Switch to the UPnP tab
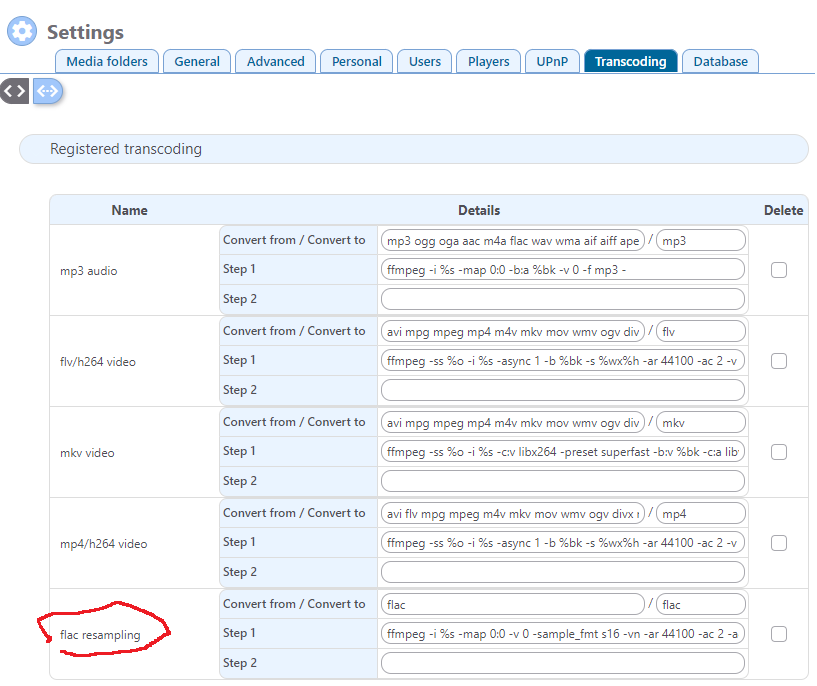817x686 pixels. pyautogui.click(x=552, y=61)
